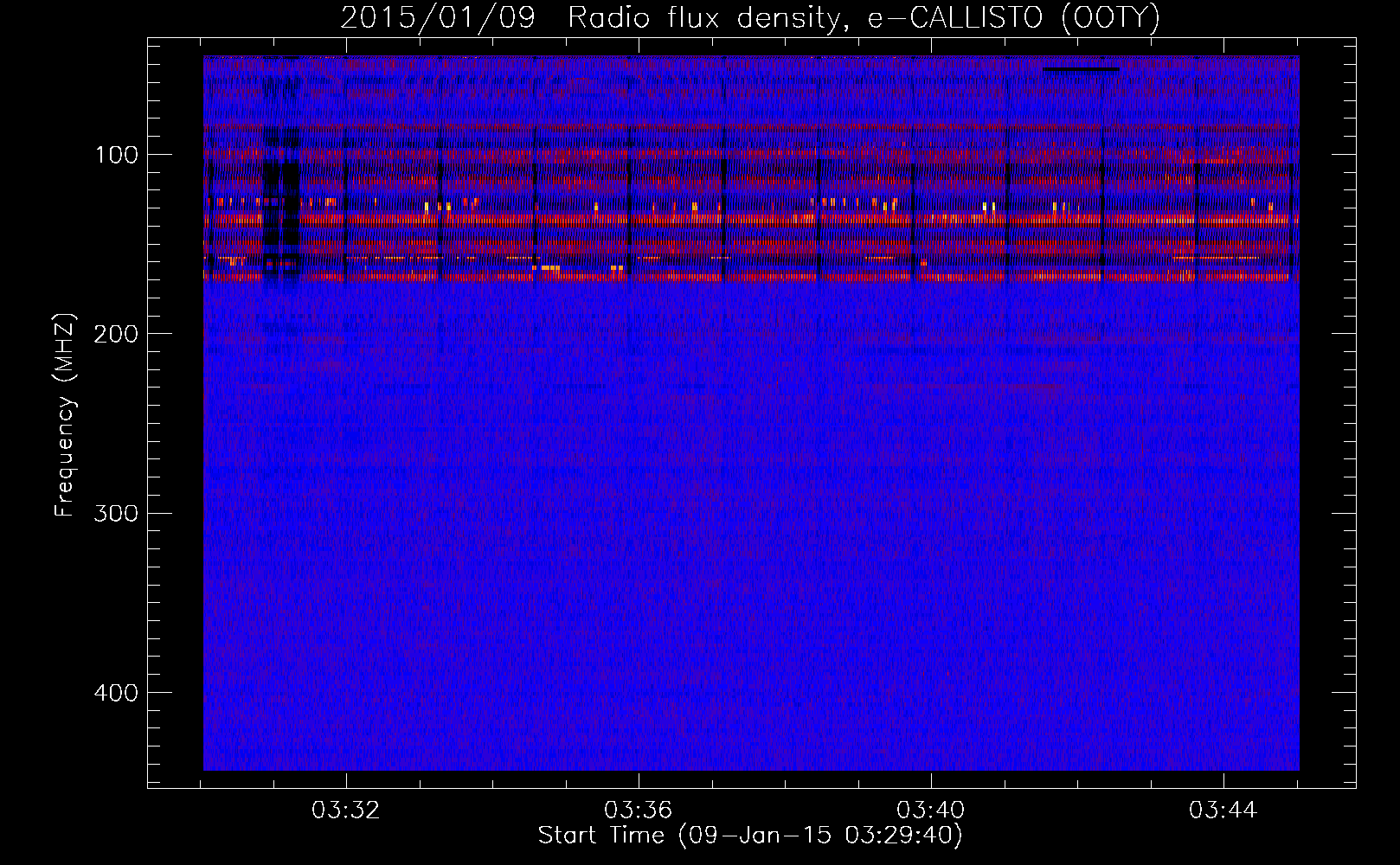The width and height of the screenshot is (1400, 865).
Task: Click the '03:32' time tick label
Action: [x=346, y=811]
